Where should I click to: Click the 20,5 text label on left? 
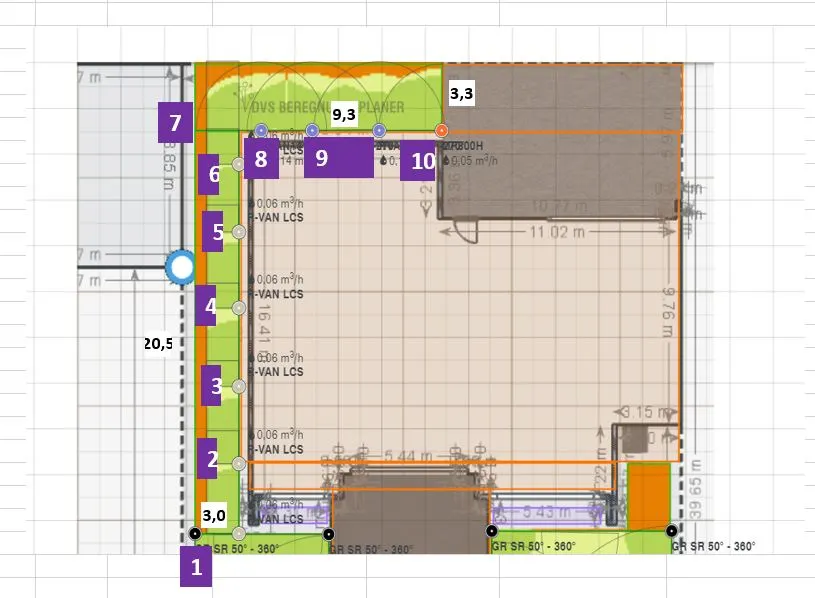[160, 343]
